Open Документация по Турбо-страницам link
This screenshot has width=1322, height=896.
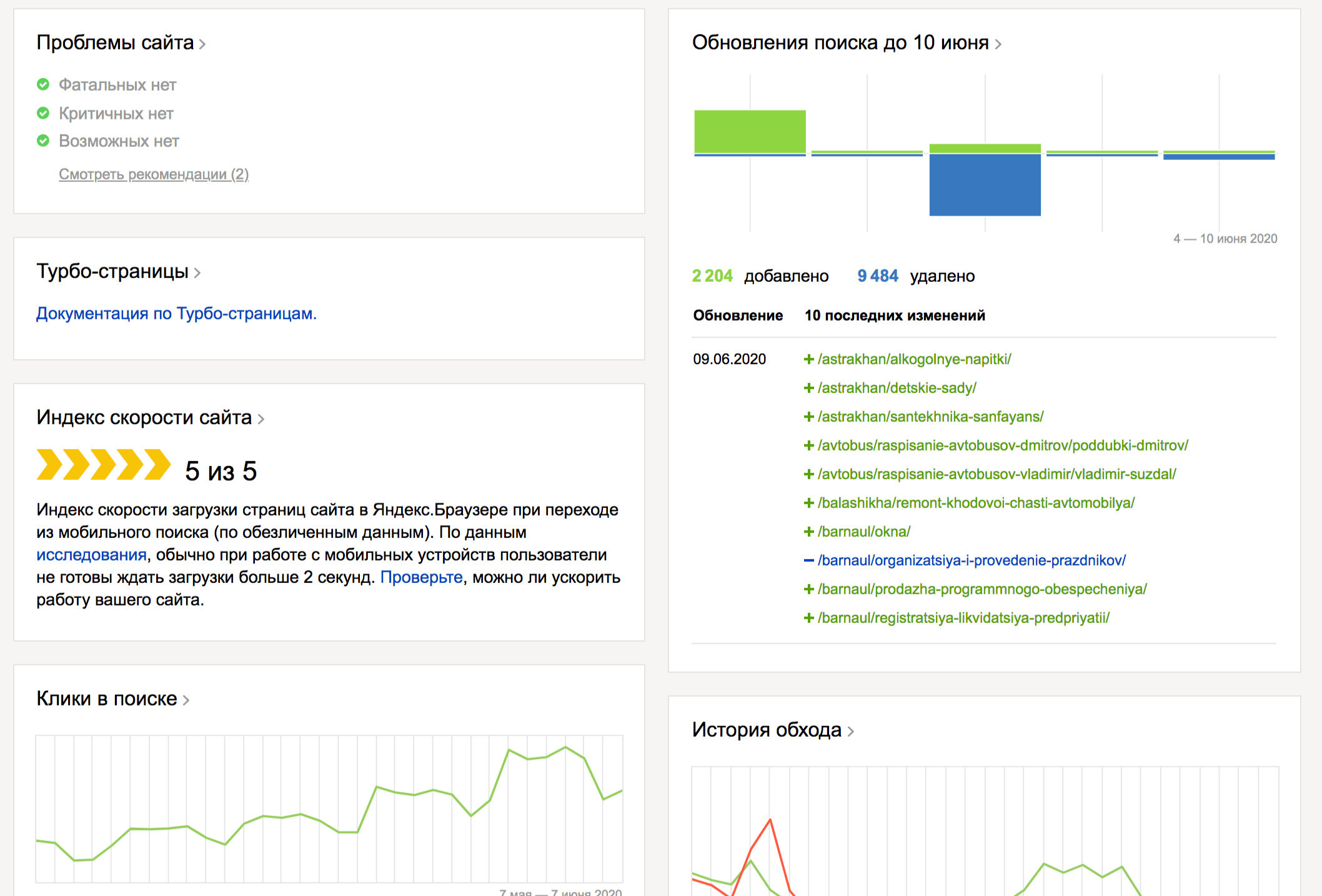pyautogui.click(x=176, y=314)
